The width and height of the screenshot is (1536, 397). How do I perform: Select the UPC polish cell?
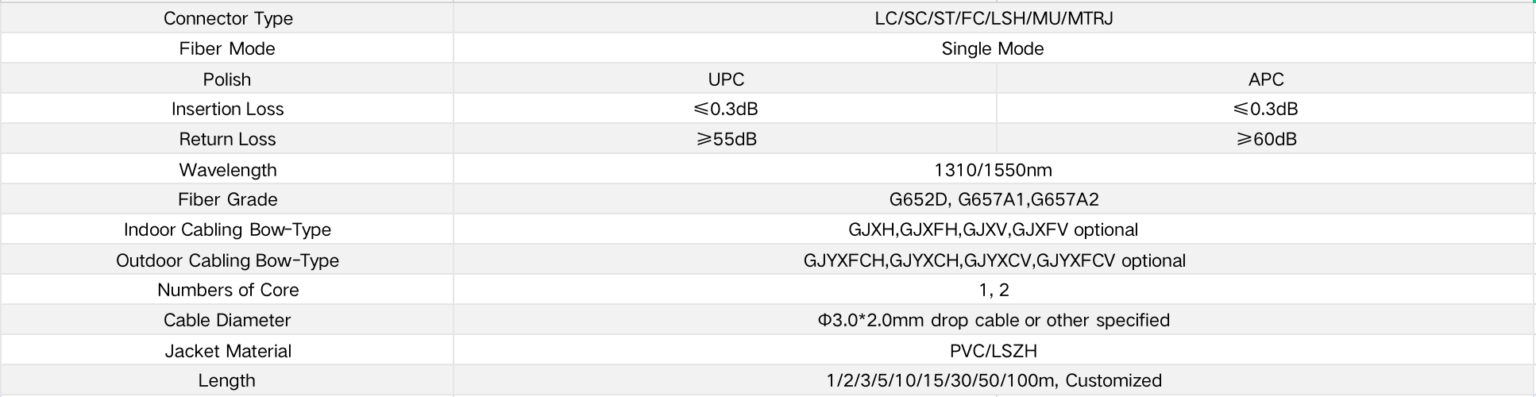pos(725,79)
